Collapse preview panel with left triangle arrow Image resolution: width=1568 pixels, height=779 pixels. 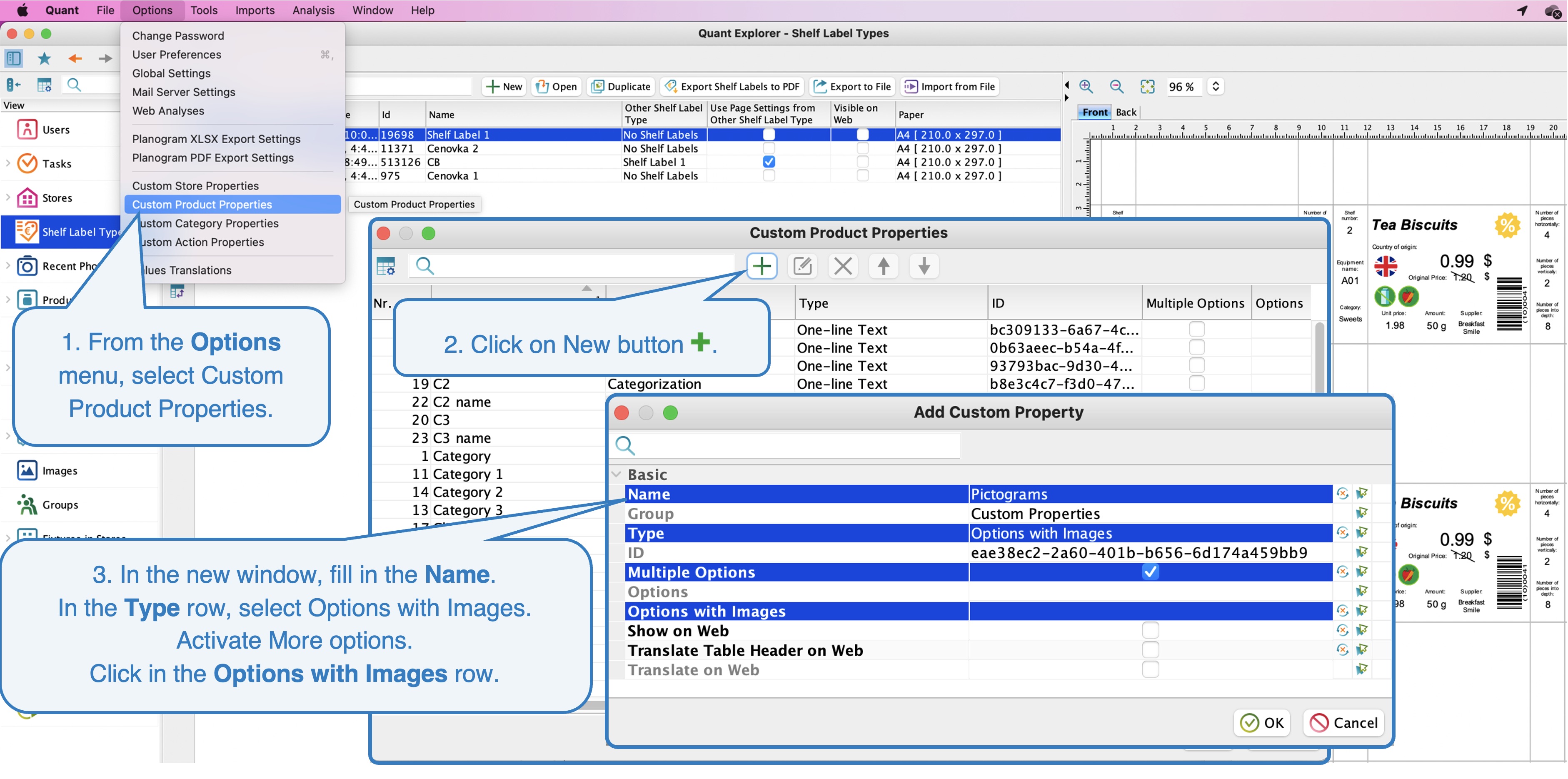[x=1066, y=85]
